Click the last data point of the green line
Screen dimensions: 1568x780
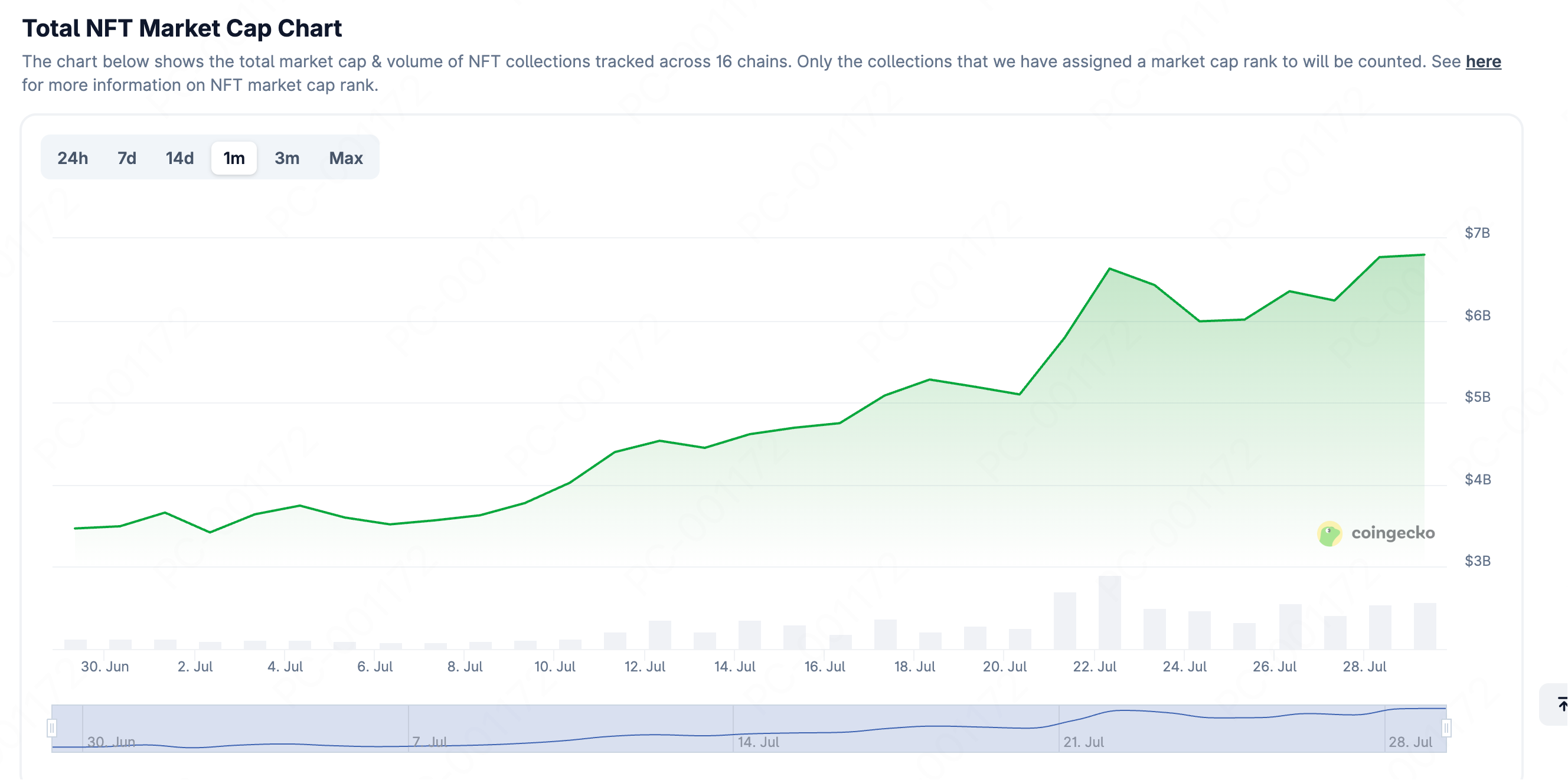1425,255
